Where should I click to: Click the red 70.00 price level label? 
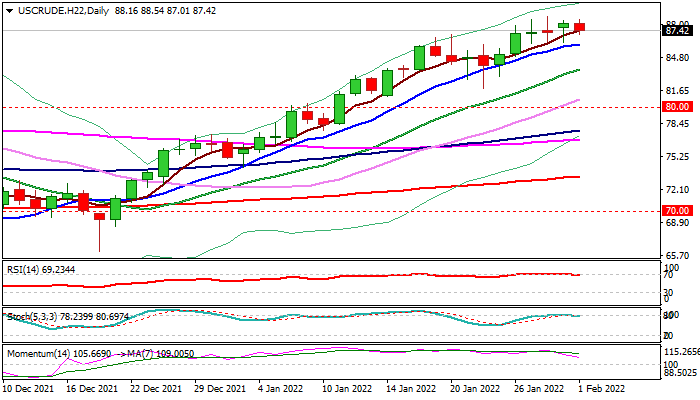677,211
